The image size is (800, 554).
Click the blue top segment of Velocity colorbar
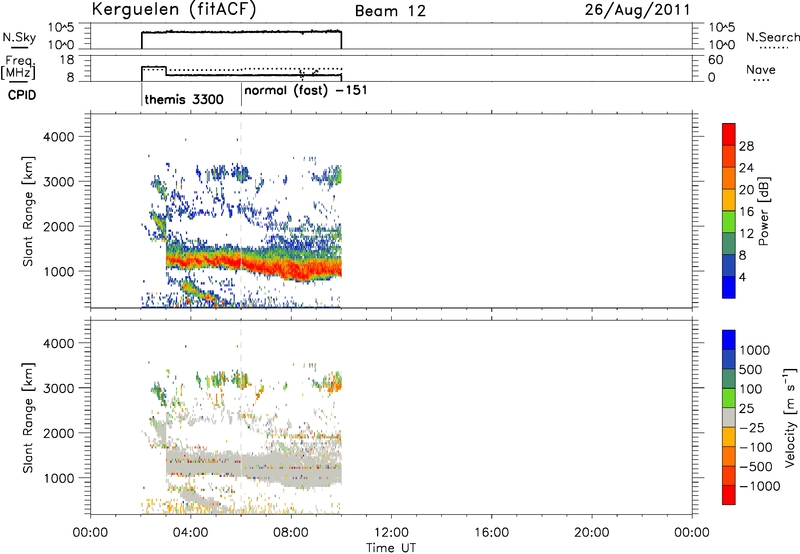[x=729, y=340]
